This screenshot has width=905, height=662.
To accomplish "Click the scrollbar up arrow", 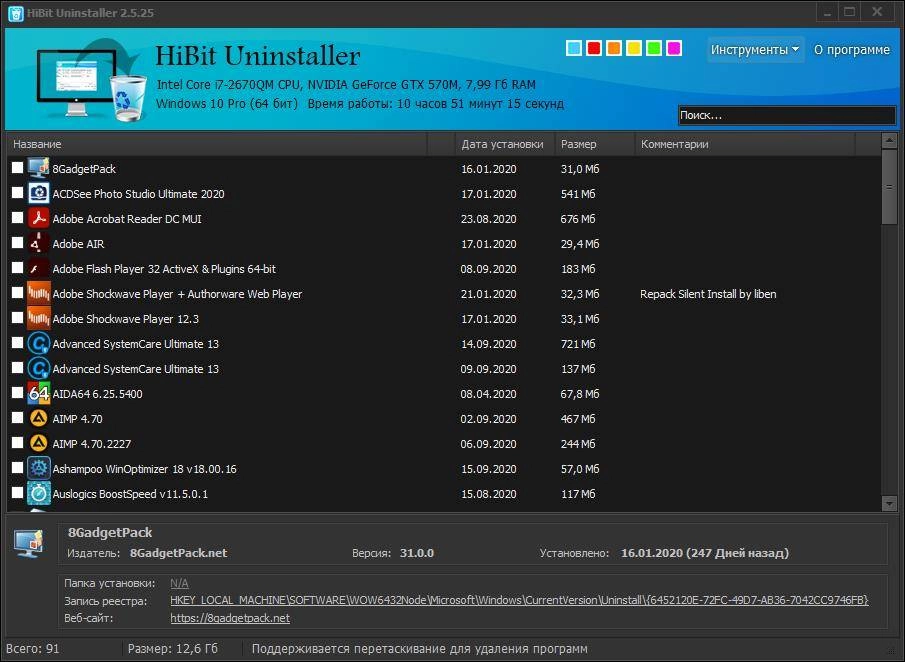I will pyautogui.click(x=889, y=140).
